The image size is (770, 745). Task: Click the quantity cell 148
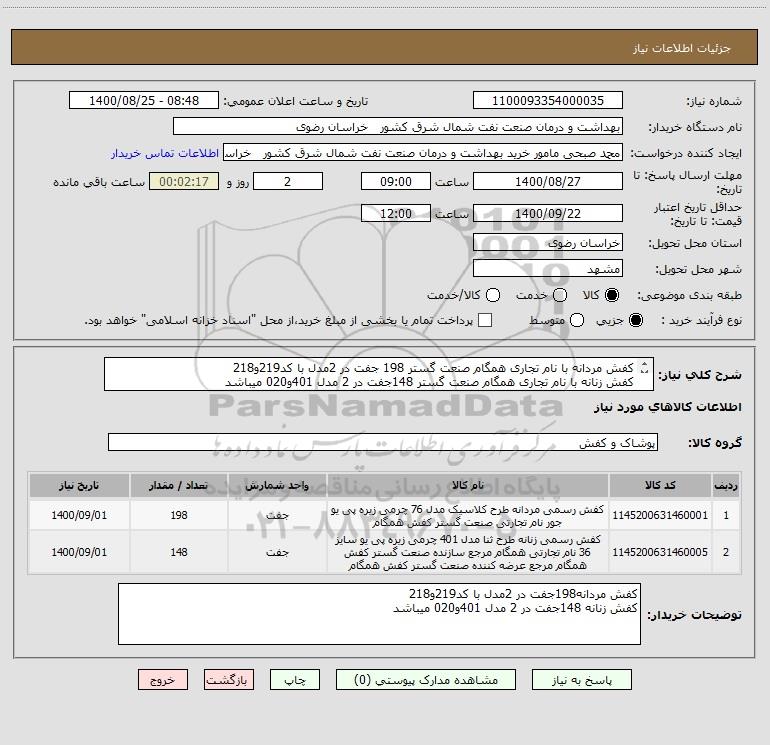179,552
